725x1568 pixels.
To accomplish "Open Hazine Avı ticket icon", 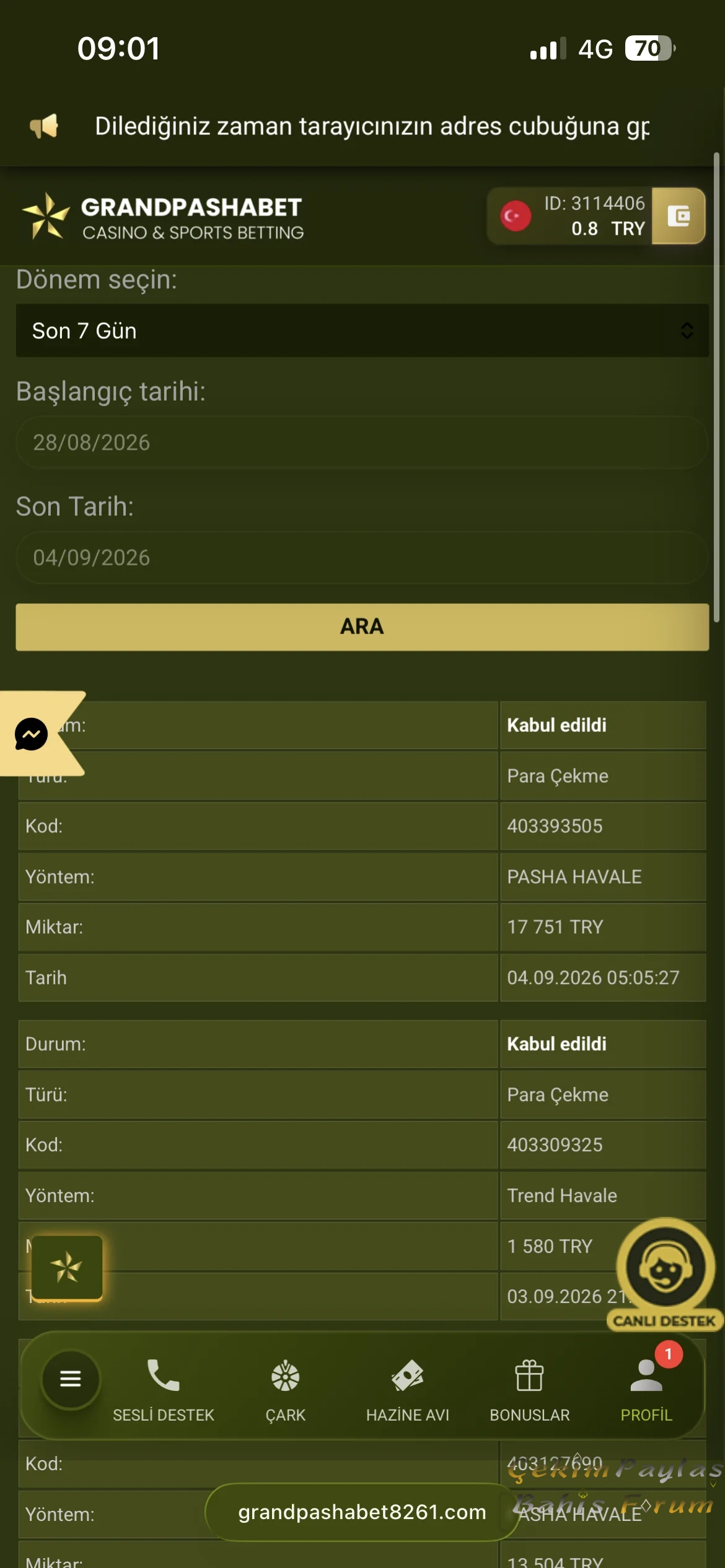I will 407,1376.
